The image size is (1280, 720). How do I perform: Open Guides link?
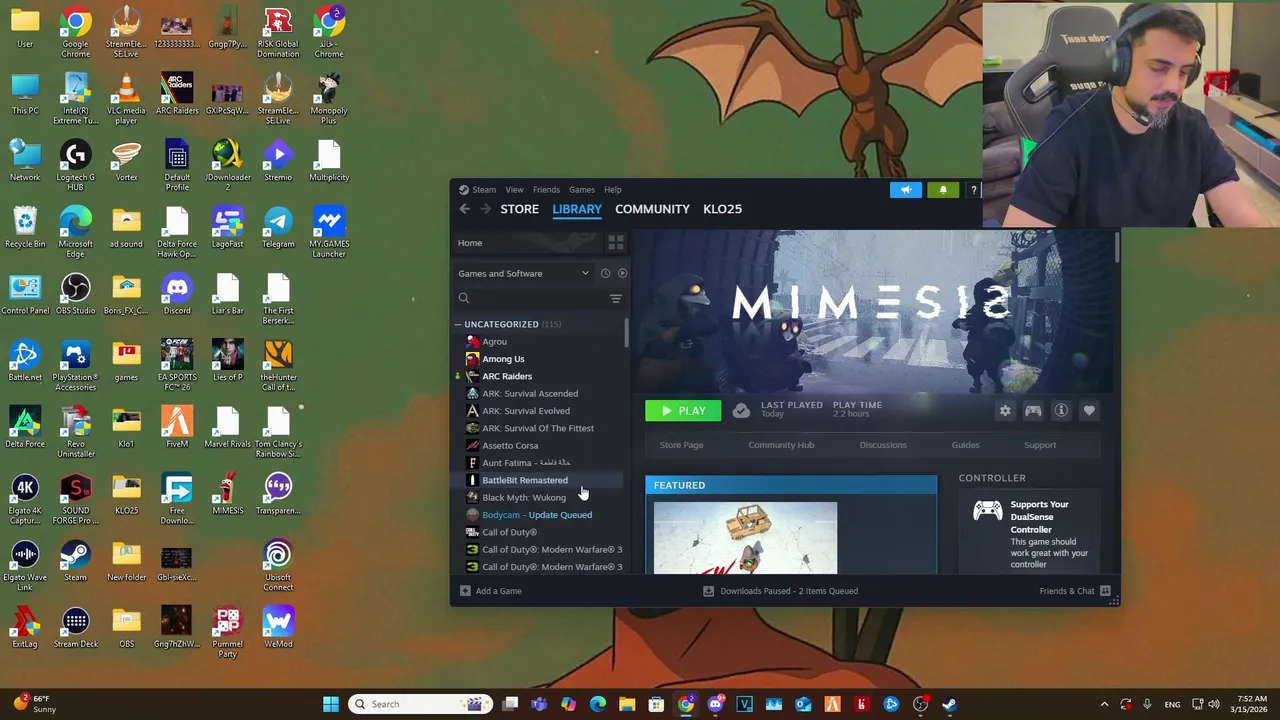[965, 445]
